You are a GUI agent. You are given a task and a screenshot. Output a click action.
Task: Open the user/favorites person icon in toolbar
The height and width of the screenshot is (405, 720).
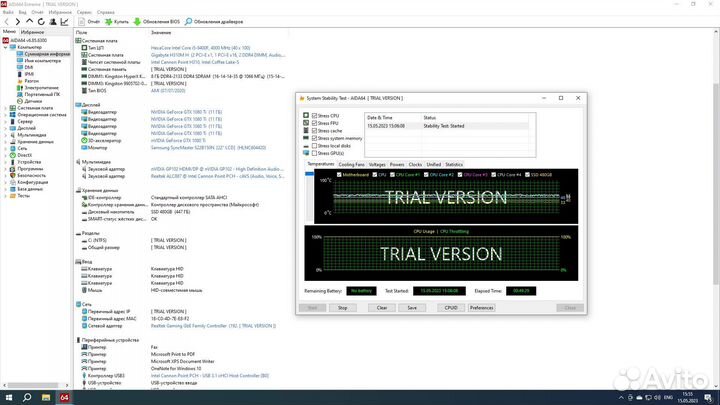[53, 22]
